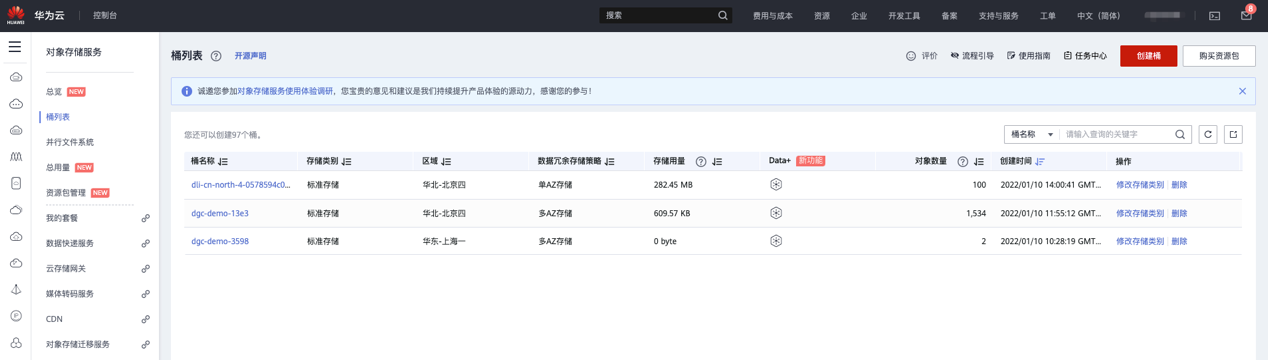Select 资源包管理 in the sidebar
The image size is (1268, 360).
pyautogui.click(x=66, y=193)
